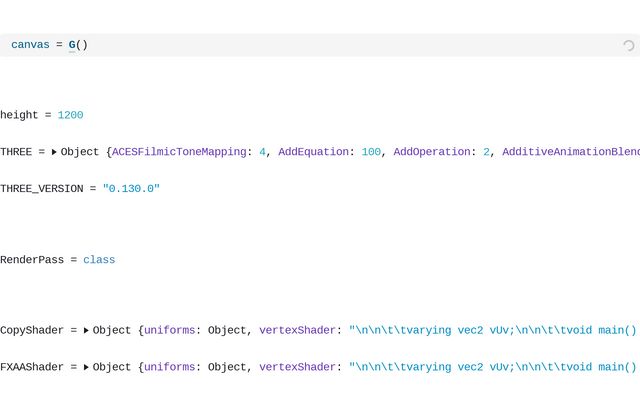Click the AddOperation property key

pos(431,152)
